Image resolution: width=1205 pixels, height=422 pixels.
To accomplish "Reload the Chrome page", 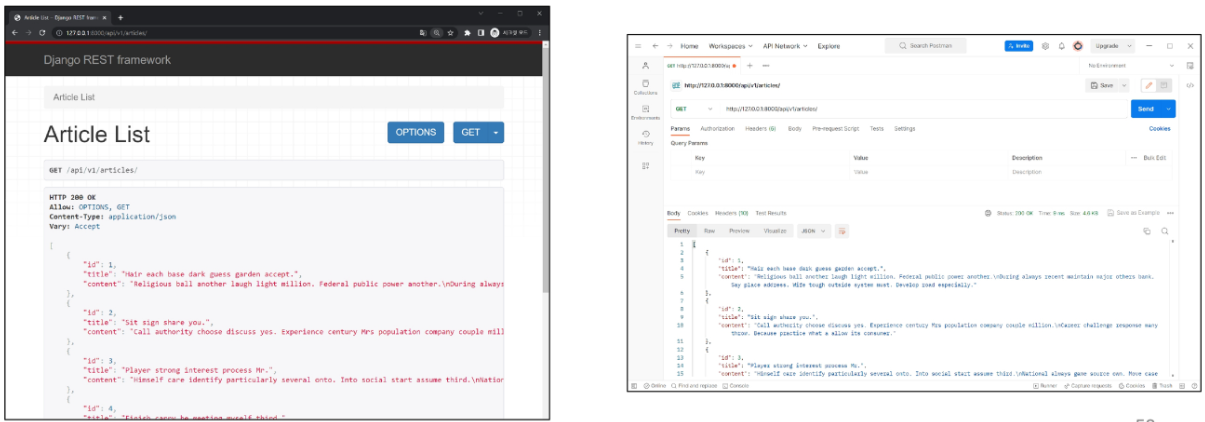I will 41,33.
